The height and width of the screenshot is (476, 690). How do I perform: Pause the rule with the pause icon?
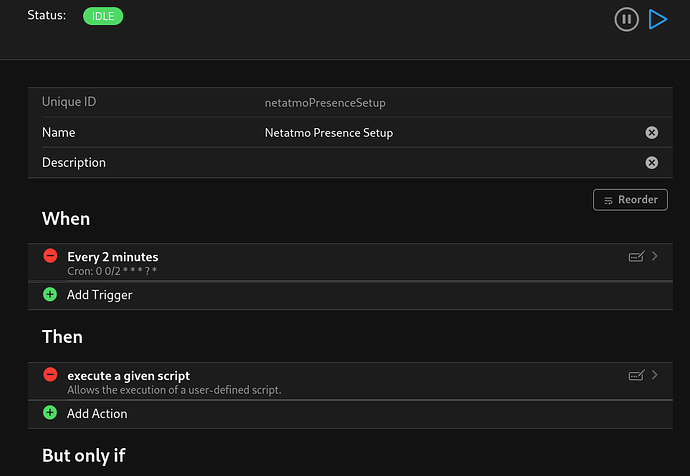pos(627,19)
